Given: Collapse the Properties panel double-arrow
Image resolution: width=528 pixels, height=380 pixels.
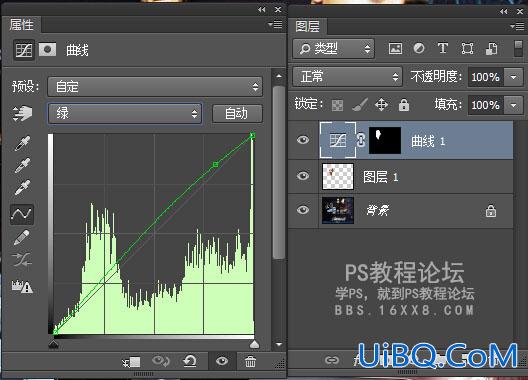Looking at the screenshot, I should point(262,10).
